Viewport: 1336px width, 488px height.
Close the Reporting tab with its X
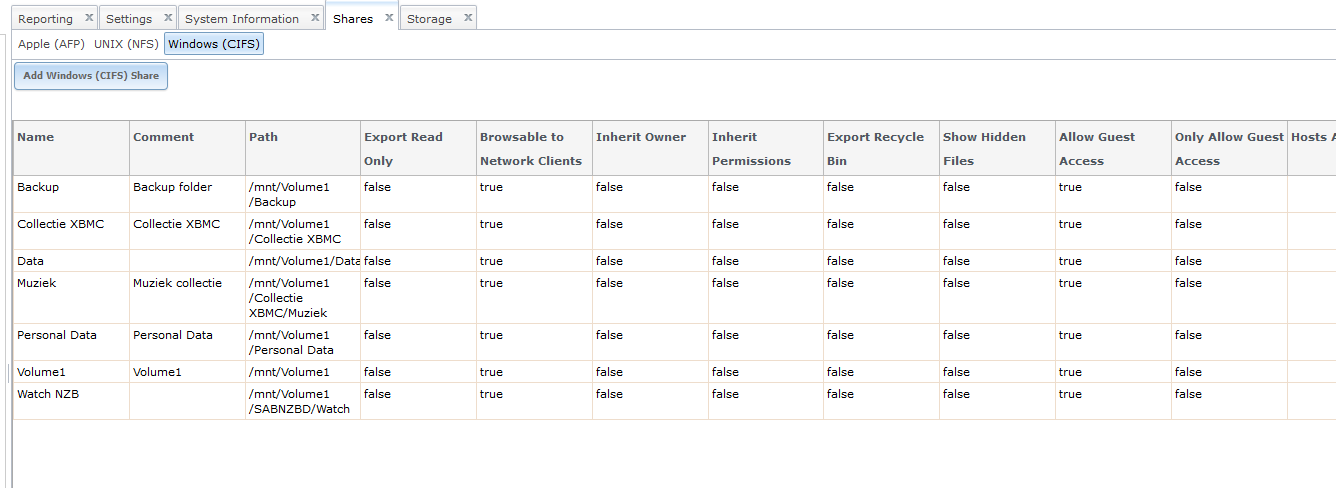[89, 18]
